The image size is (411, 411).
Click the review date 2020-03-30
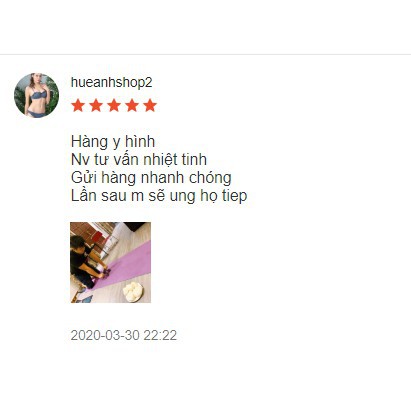coord(105,335)
